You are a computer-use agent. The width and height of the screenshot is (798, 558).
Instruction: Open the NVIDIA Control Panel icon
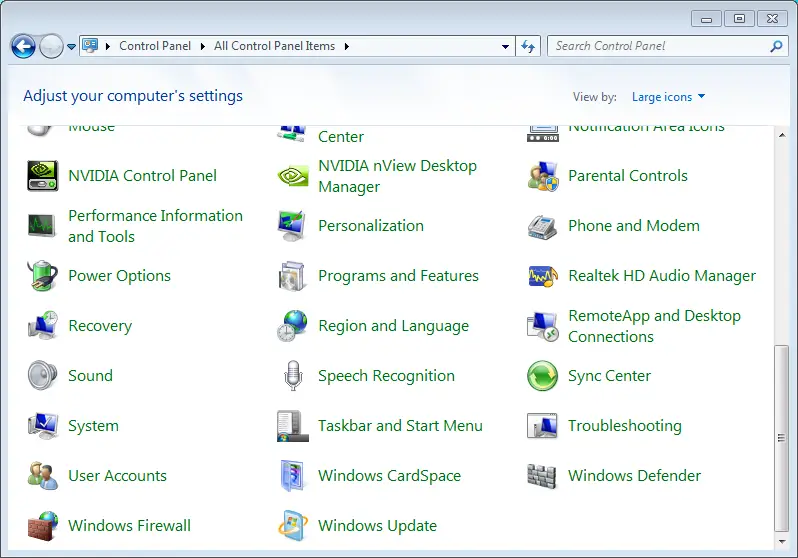[x=42, y=176]
